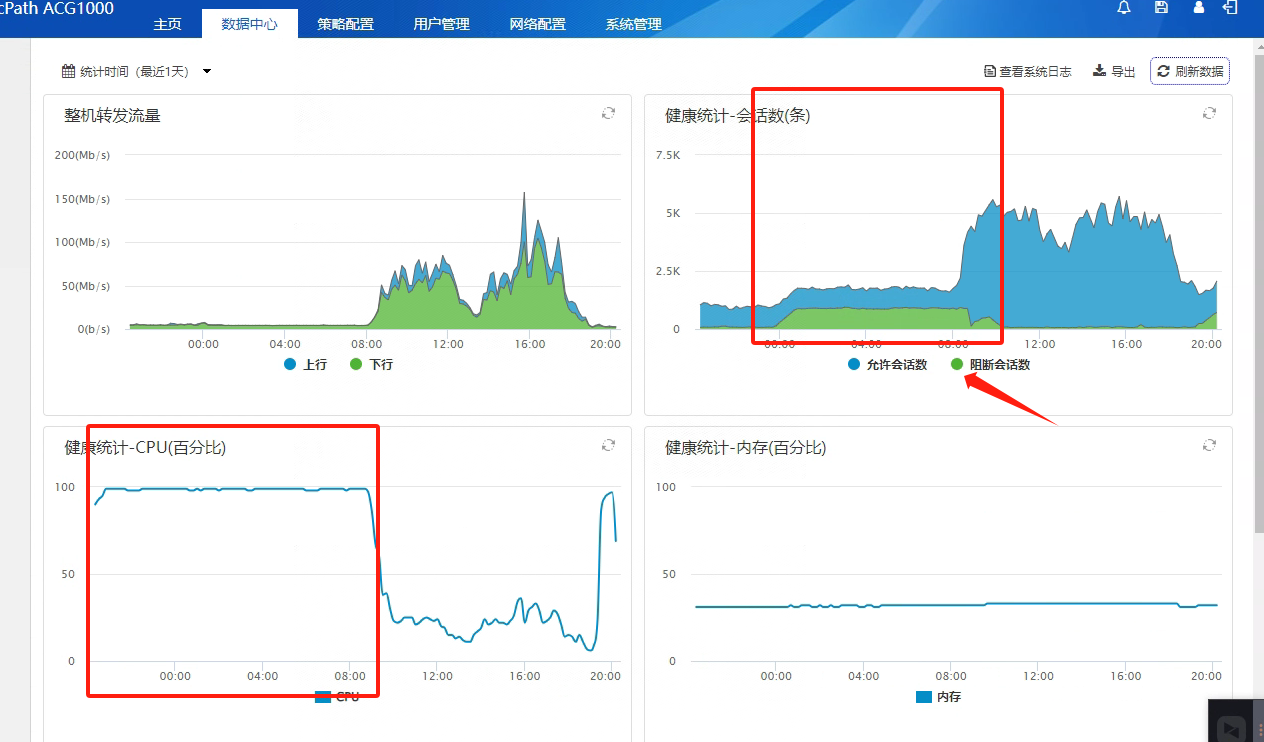This screenshot has height=742, width=1264.
Task: Open the 用户管理 tab
Action: pos(441,24)
